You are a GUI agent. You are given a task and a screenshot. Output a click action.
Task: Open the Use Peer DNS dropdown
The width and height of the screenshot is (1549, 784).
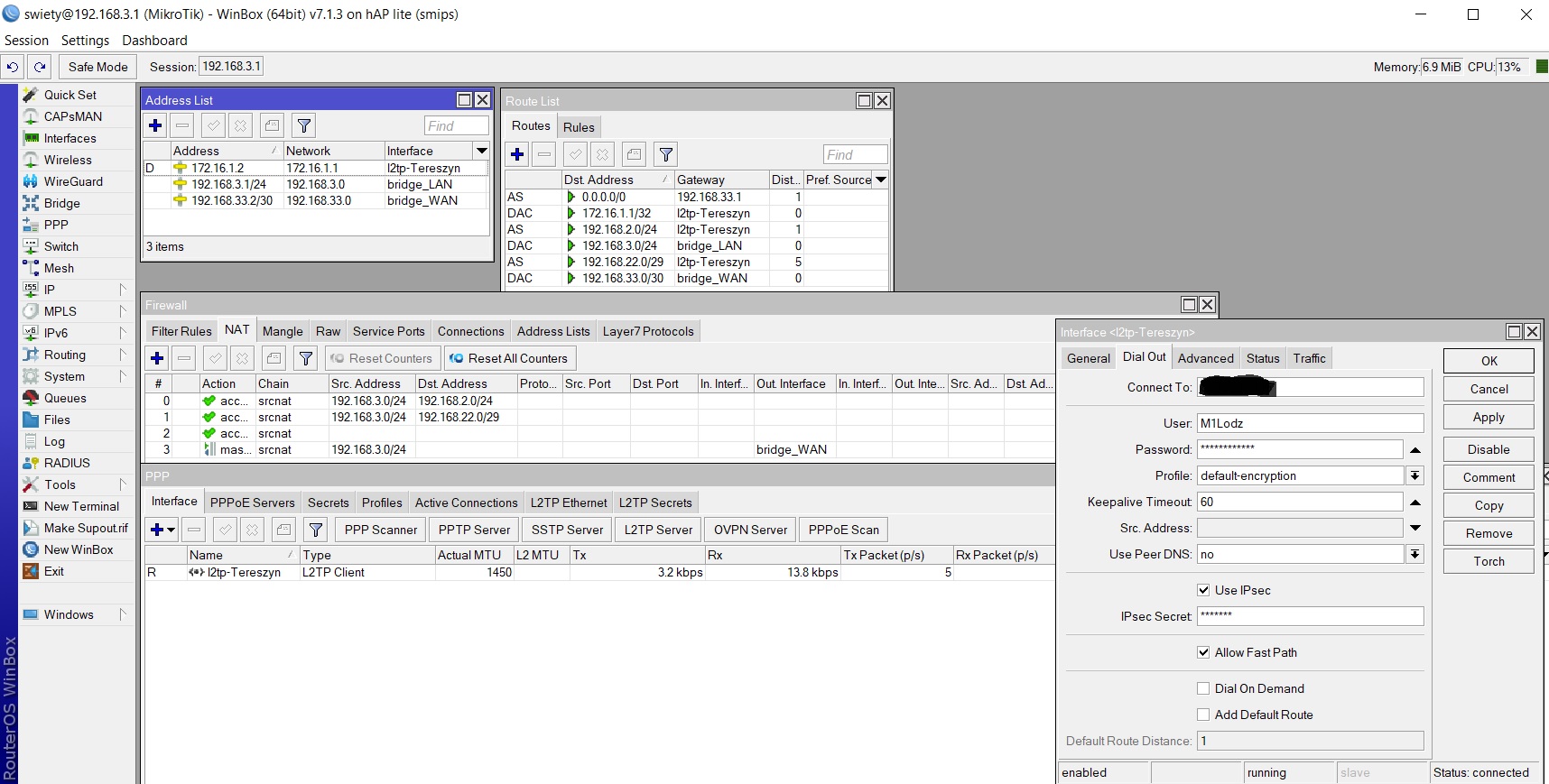point(1415,554)
